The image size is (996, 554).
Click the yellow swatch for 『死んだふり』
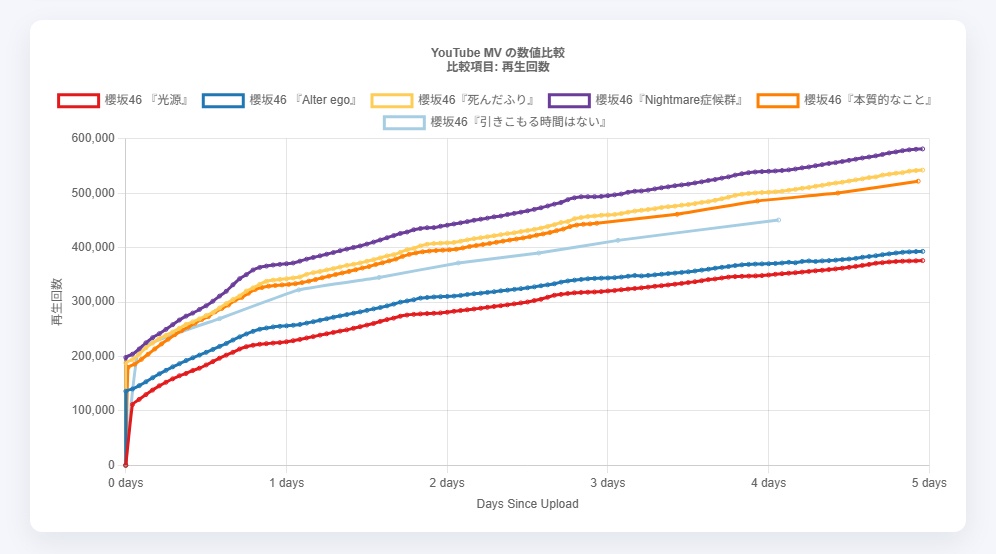point(391,100)
